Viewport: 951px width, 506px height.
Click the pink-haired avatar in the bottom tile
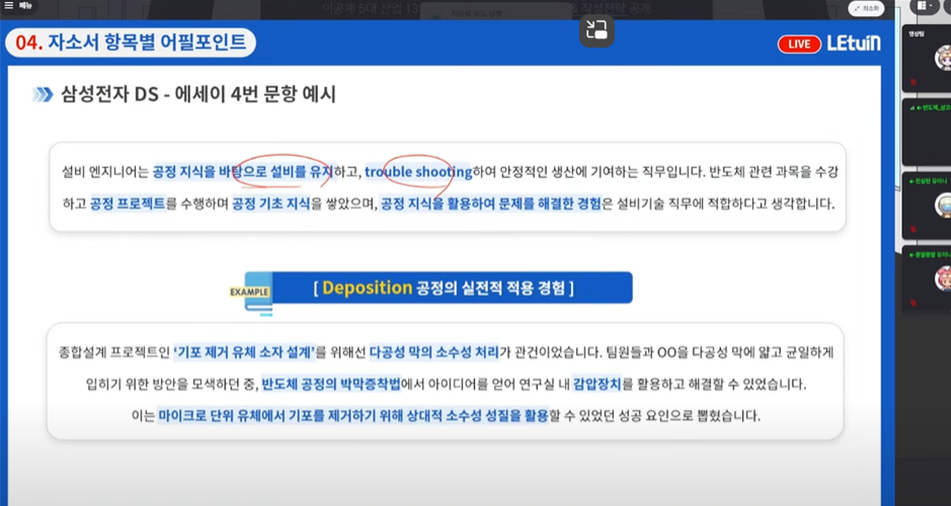pyautogui.click(x=944, y=279)
